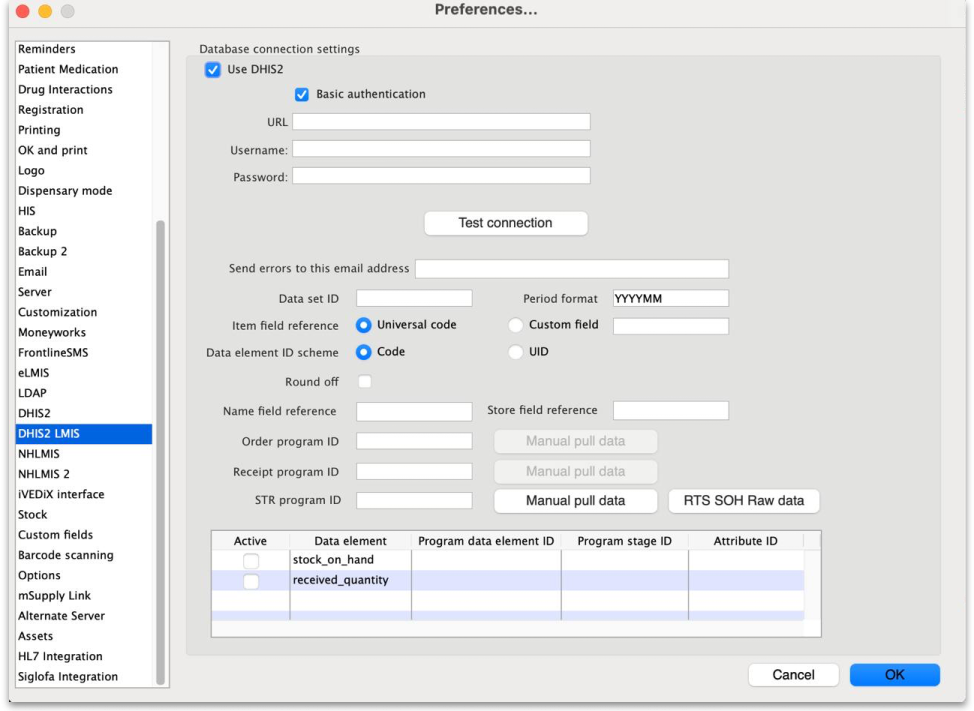Screen dimensions: 974x711
Task: Cancel the Preferences dialog
Action: 793,675
